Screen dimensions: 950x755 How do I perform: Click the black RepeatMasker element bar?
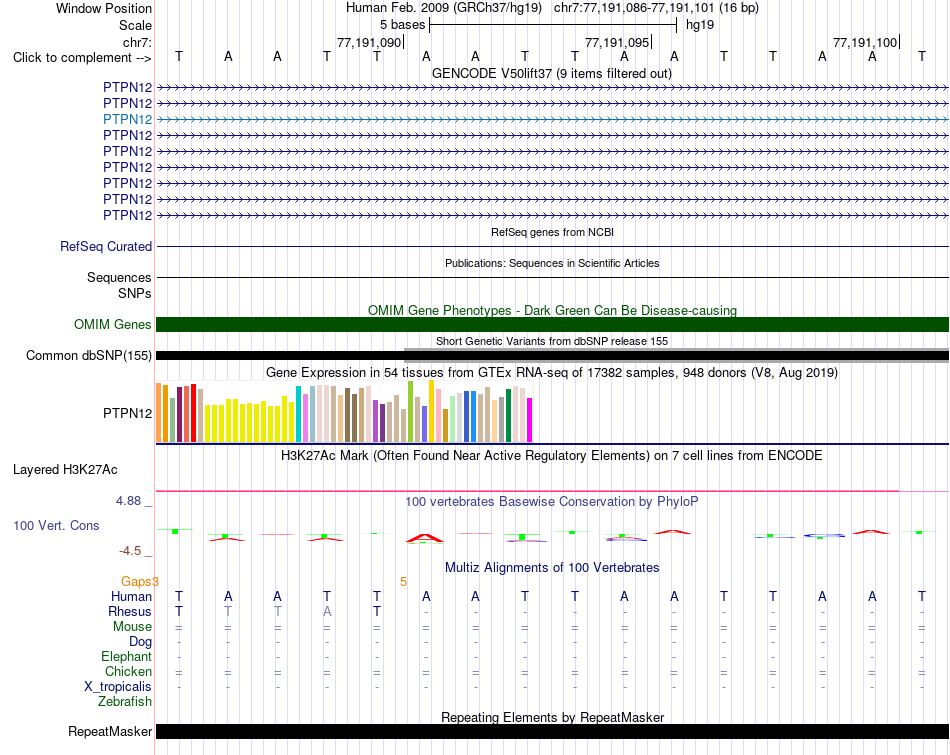[552, 731]
